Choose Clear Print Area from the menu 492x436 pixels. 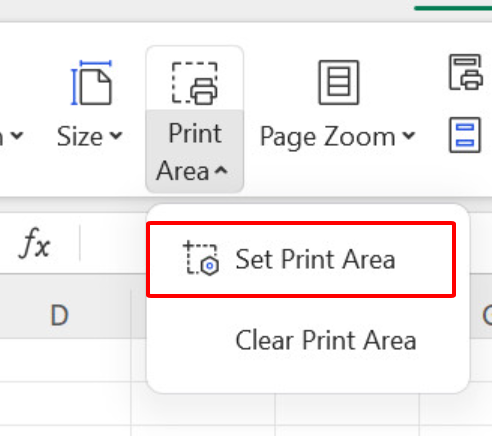pyautogui.click(x=326, y=340)
